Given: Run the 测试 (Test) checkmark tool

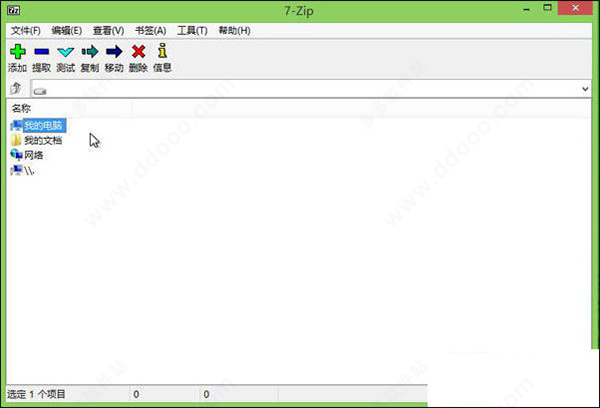Looking at the screenshot, I should tap(65, 52).
